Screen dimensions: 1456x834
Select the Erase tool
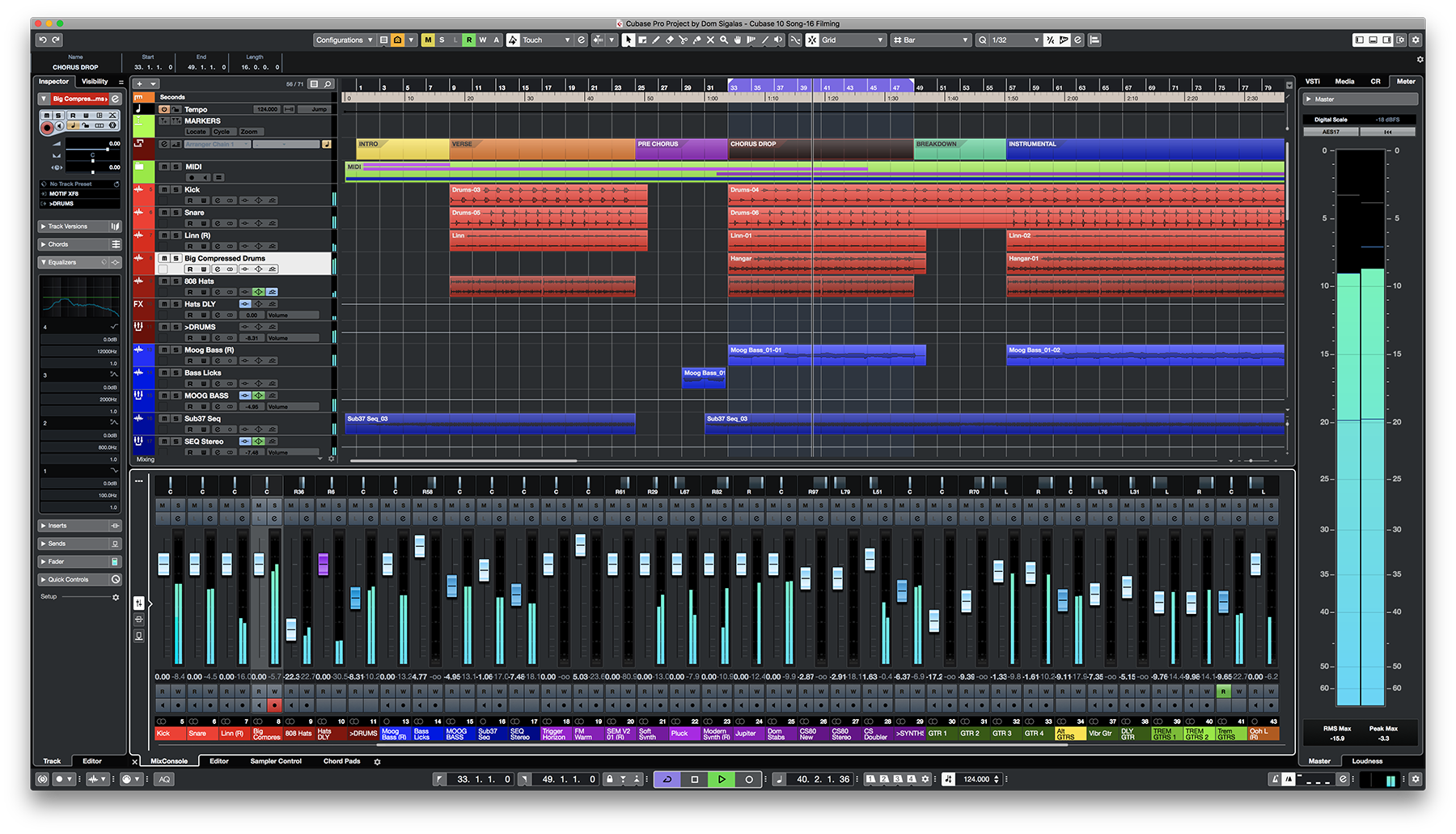670,40
